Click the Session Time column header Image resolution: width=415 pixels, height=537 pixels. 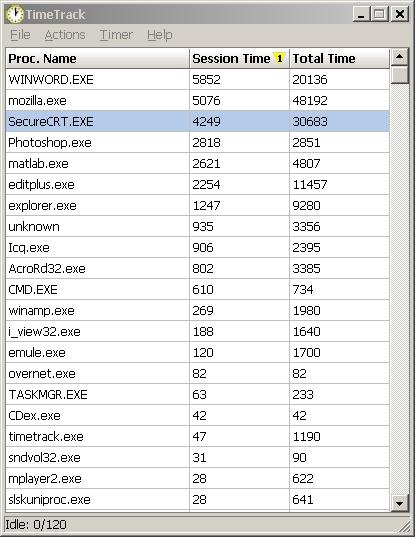[239, 59]
